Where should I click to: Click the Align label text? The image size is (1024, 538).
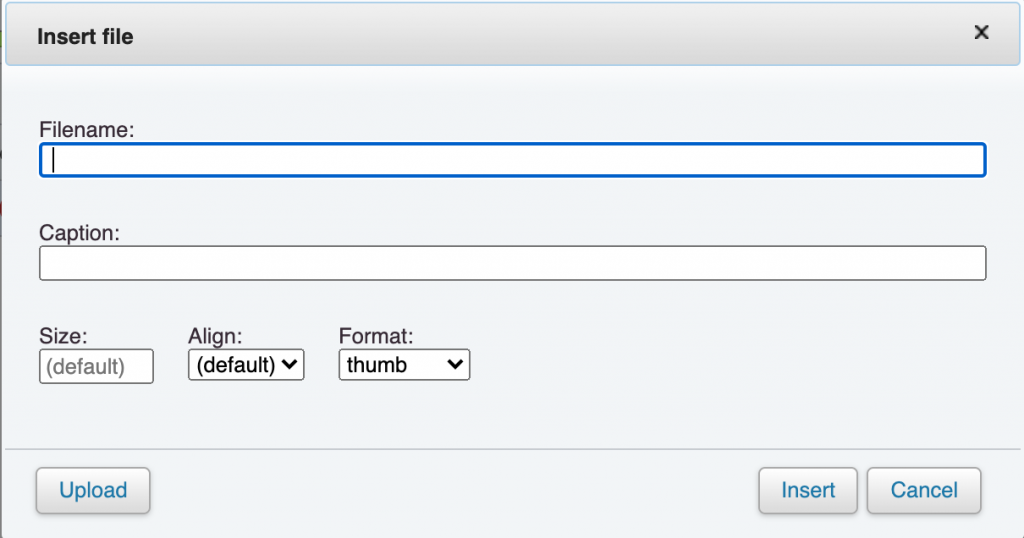click(x=215, y=336)
